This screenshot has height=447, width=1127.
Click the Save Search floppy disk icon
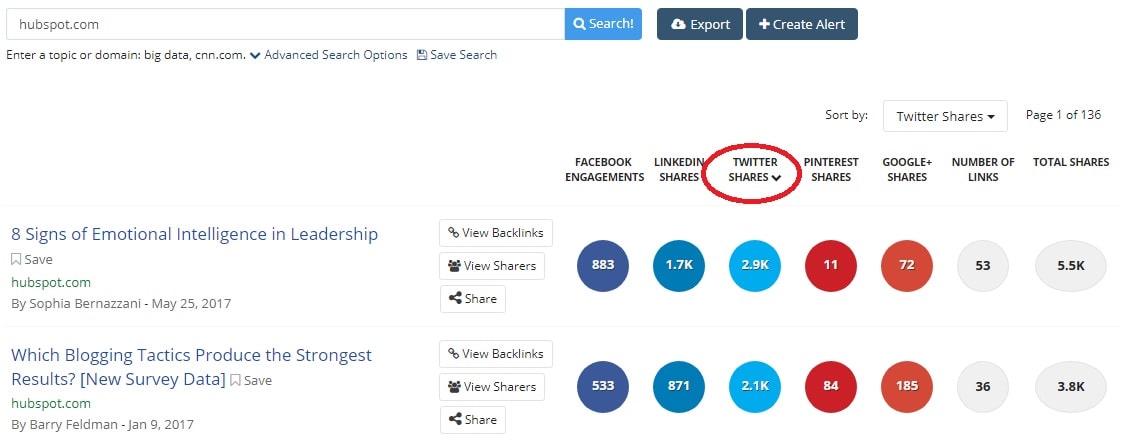(422, 55)
